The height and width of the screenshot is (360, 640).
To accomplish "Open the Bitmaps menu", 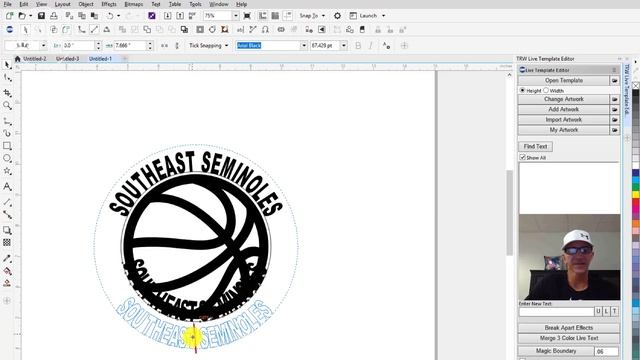I will click(x=133, y=4).
